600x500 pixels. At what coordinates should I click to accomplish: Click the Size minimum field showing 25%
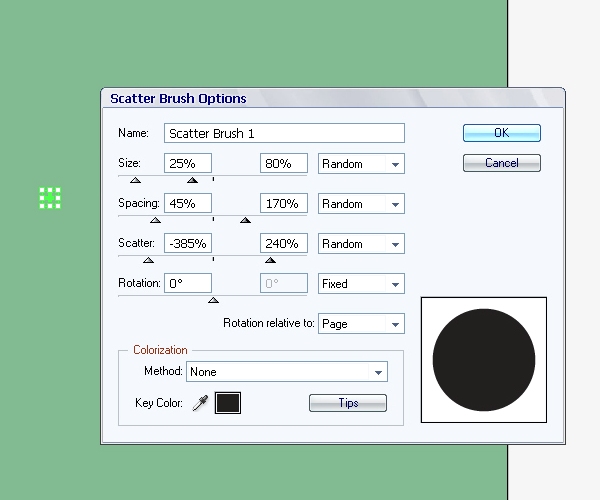coord(188,163)
